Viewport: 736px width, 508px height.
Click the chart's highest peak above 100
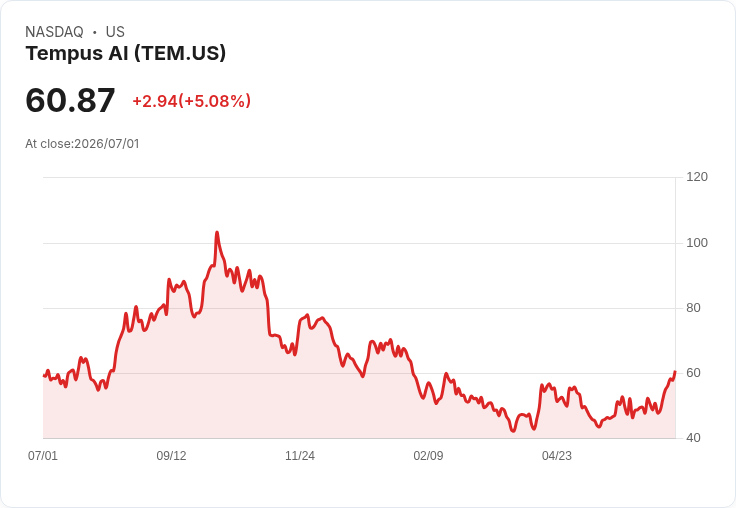(217, 232)
